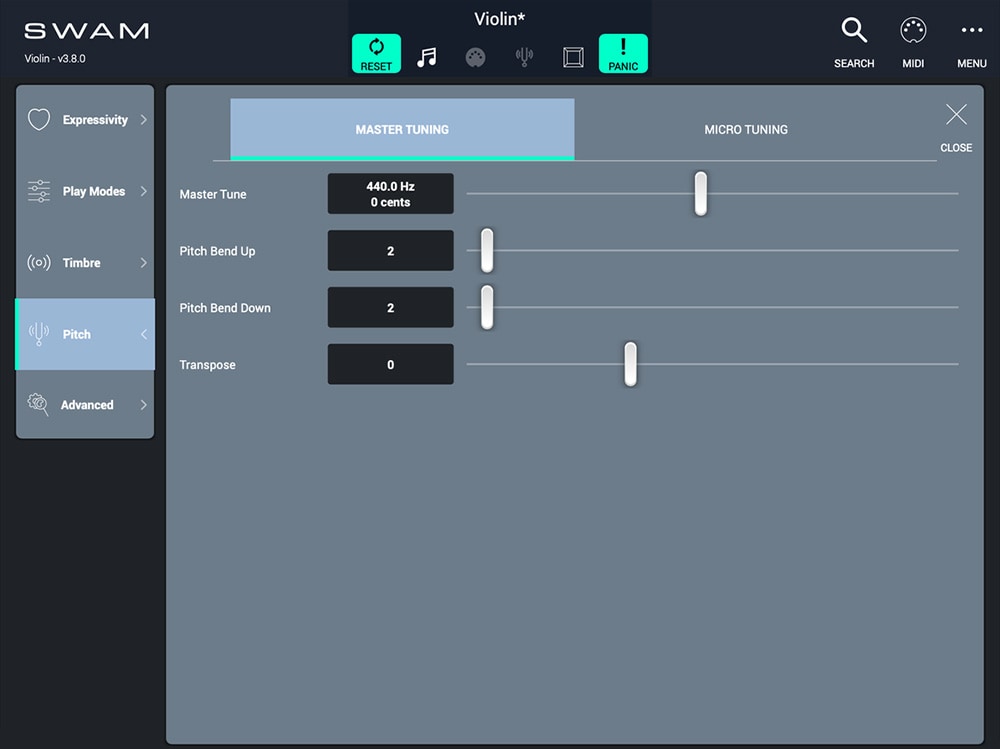Click the Transpose label
Viewport: 1000px width, 749px height.
pyautogui.click(x=207, y=365)
